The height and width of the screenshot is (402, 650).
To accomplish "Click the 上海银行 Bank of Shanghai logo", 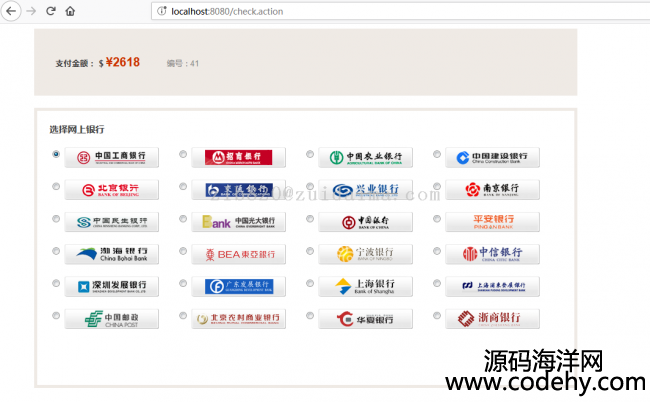I will [x=365, y=287].
